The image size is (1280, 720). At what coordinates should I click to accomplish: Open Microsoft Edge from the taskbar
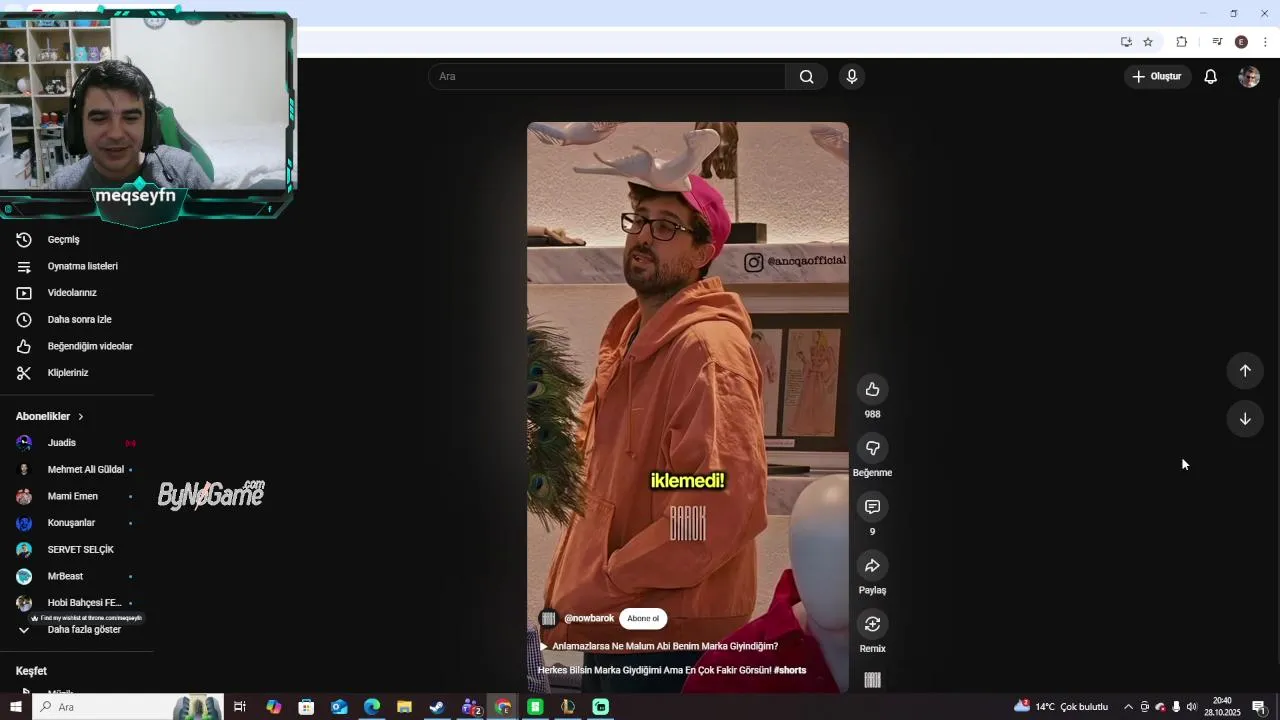coord(372,707)
